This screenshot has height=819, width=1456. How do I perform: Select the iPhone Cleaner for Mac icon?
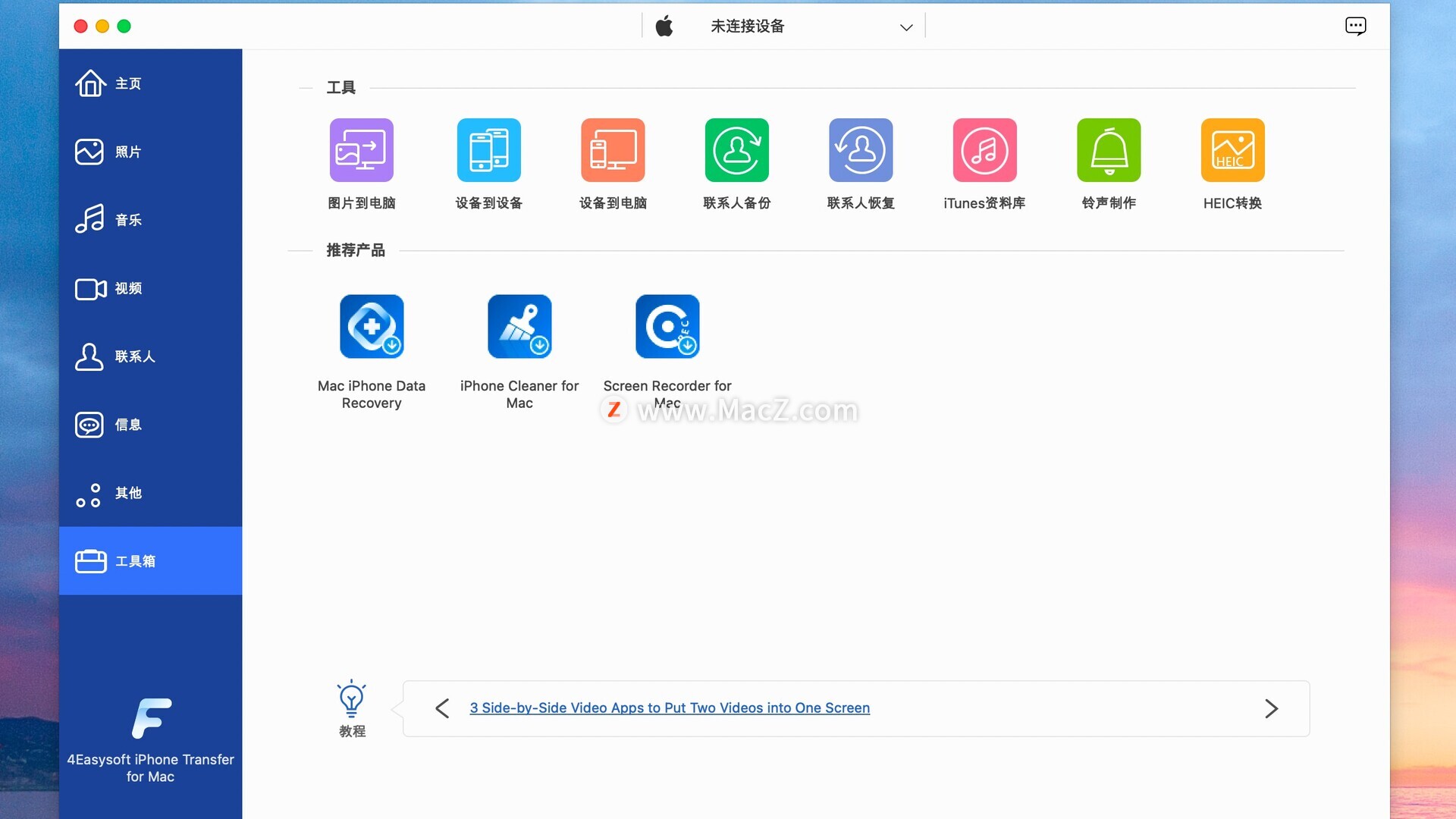point(519,326)
